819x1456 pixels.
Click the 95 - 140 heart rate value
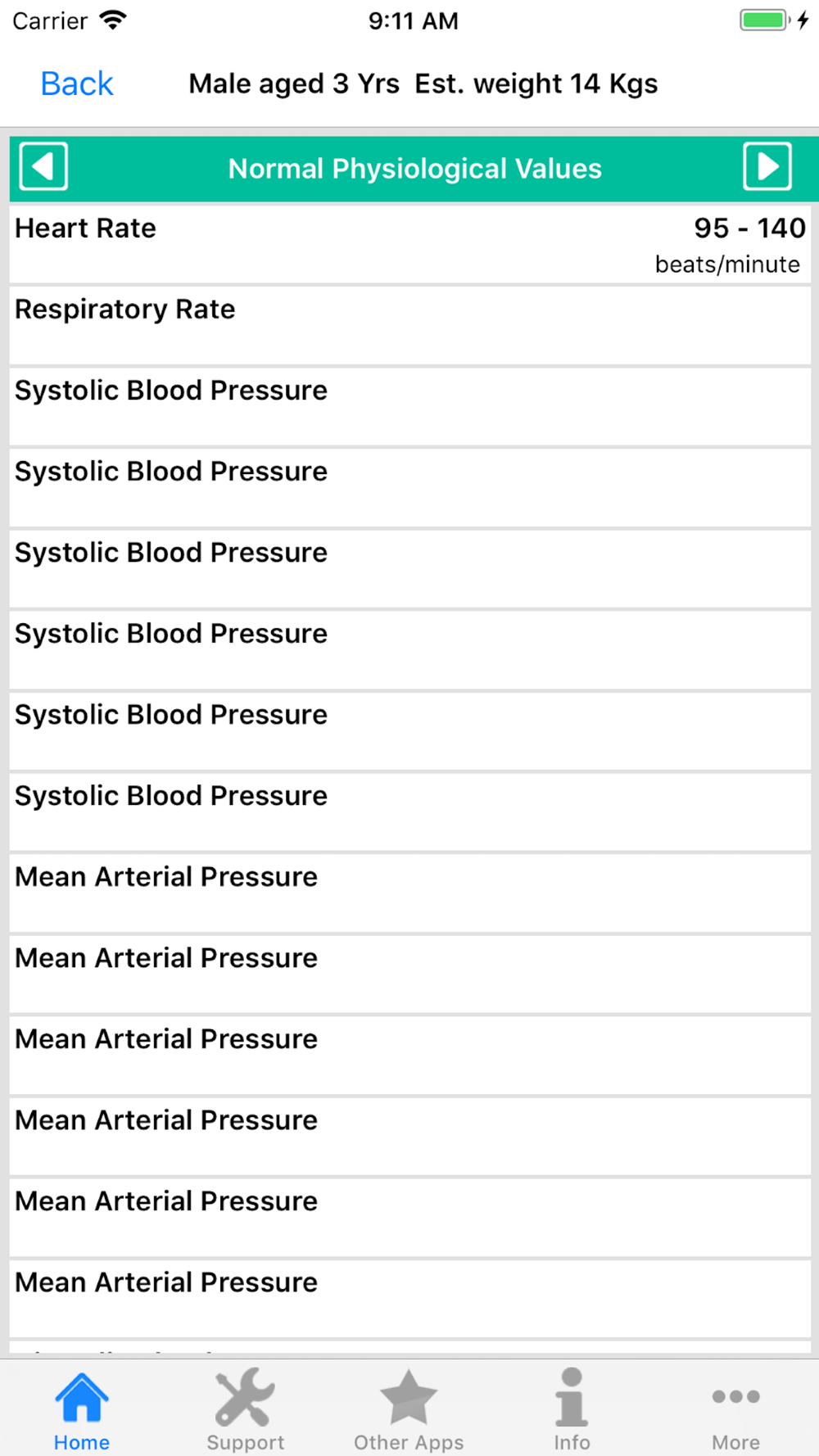click(749, 228)
